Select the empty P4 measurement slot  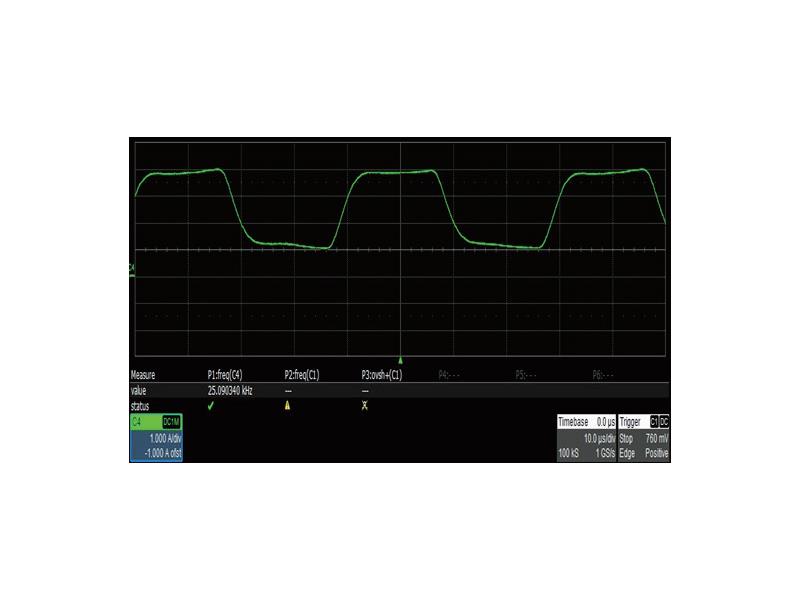[449, 375]
